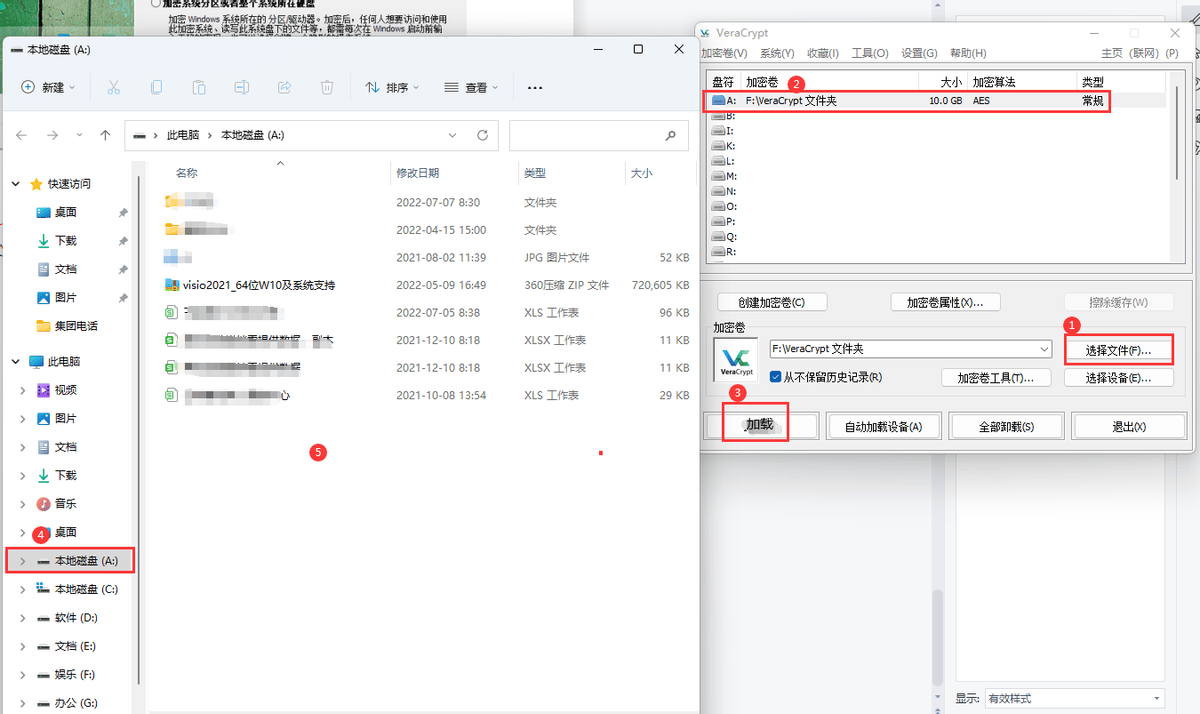
Task: Click the Copy icon in Explorer toolbar
Action: click(x=156, y=88)
